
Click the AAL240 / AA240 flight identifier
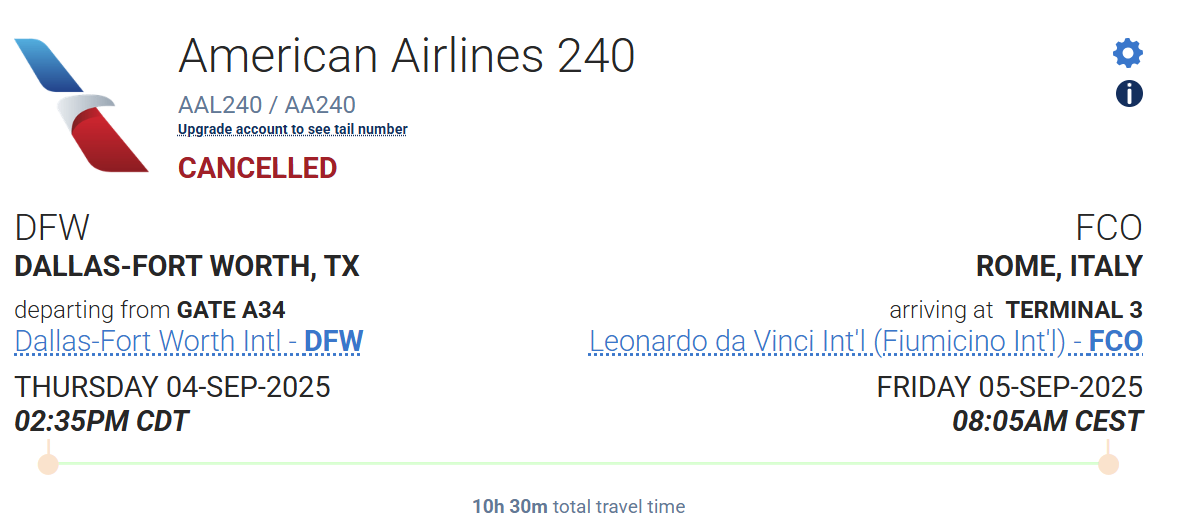267,105
